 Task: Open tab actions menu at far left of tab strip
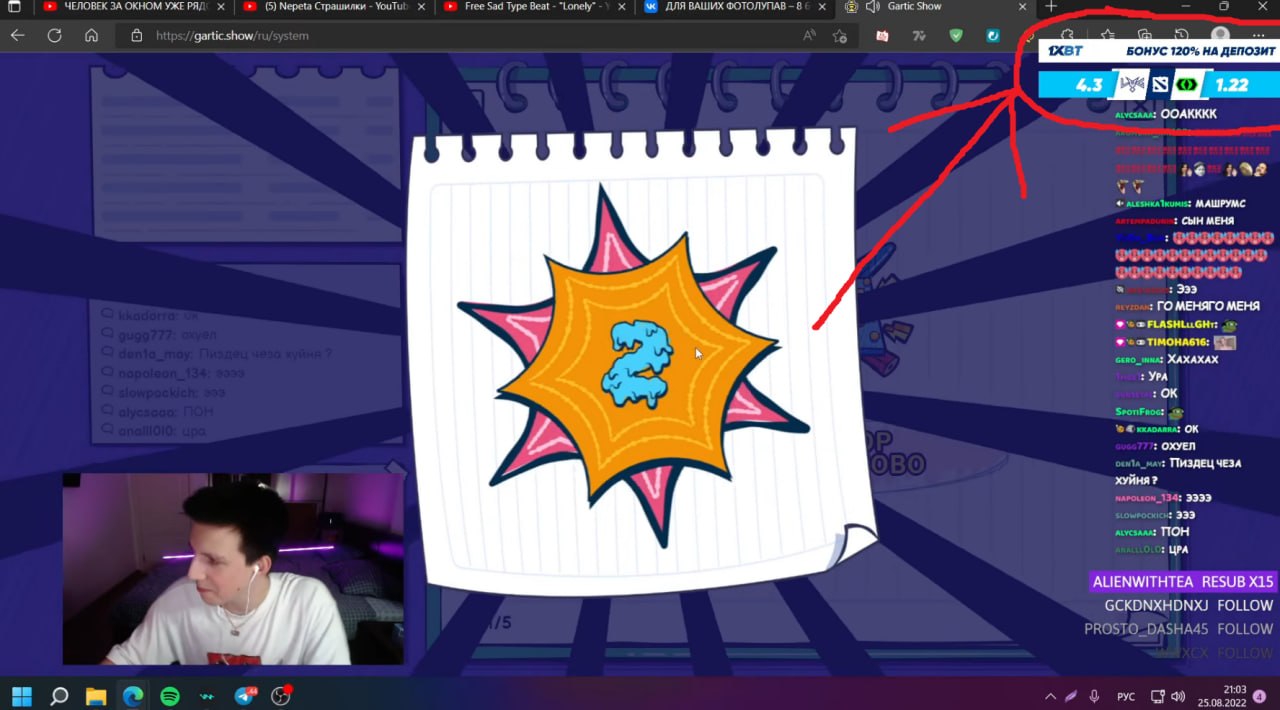(x=14, y=6)
